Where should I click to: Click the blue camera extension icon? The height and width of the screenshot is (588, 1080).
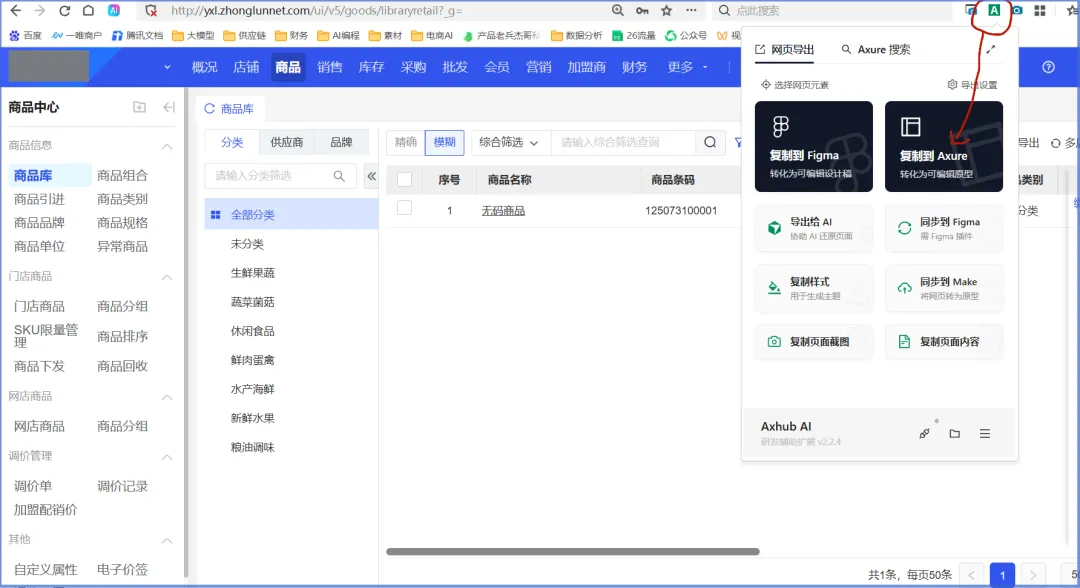pyautogui.click(x=1017, y=10)
